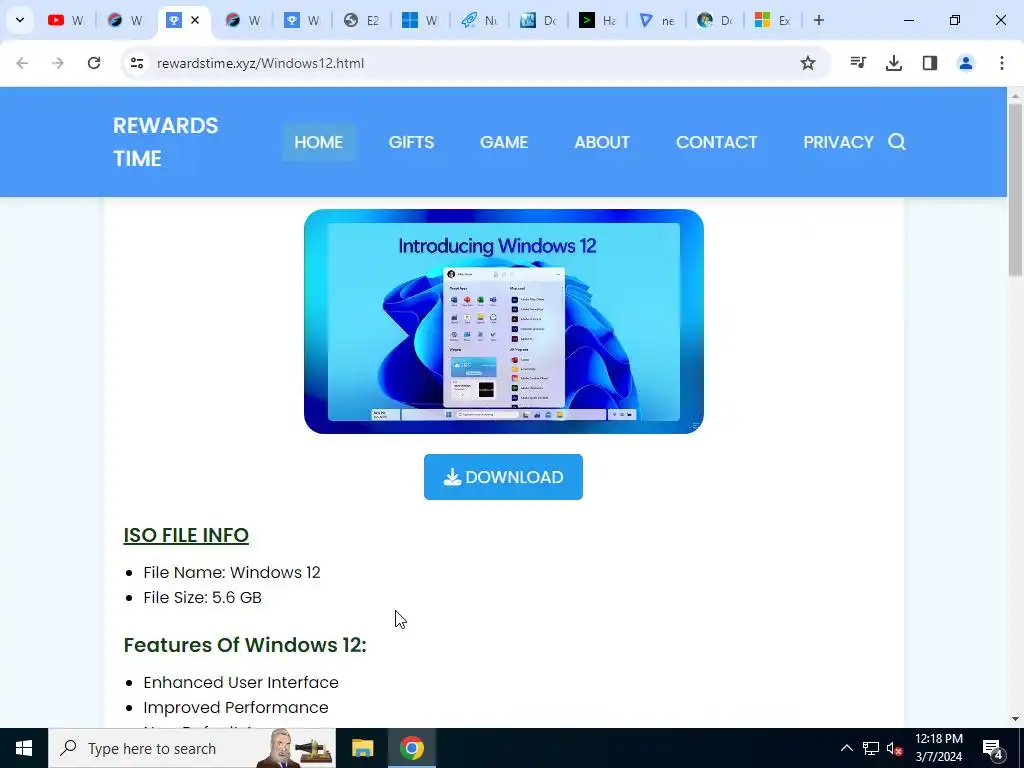Viewport: 1024px width, 768px height.
Task: Switch to the Windows logo tab
Action: [420, 20]
